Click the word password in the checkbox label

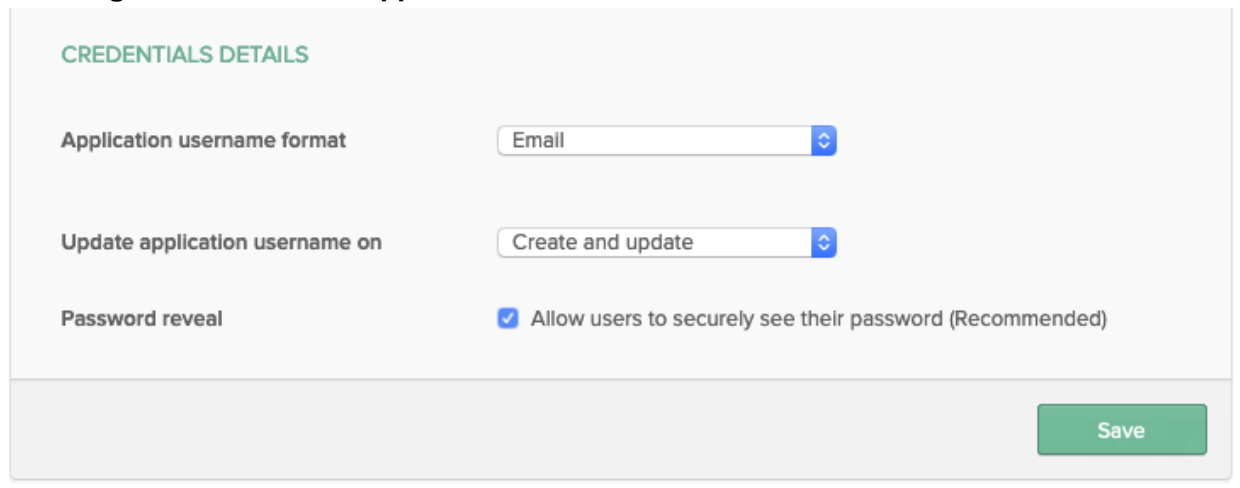click(x=903, y=319)
